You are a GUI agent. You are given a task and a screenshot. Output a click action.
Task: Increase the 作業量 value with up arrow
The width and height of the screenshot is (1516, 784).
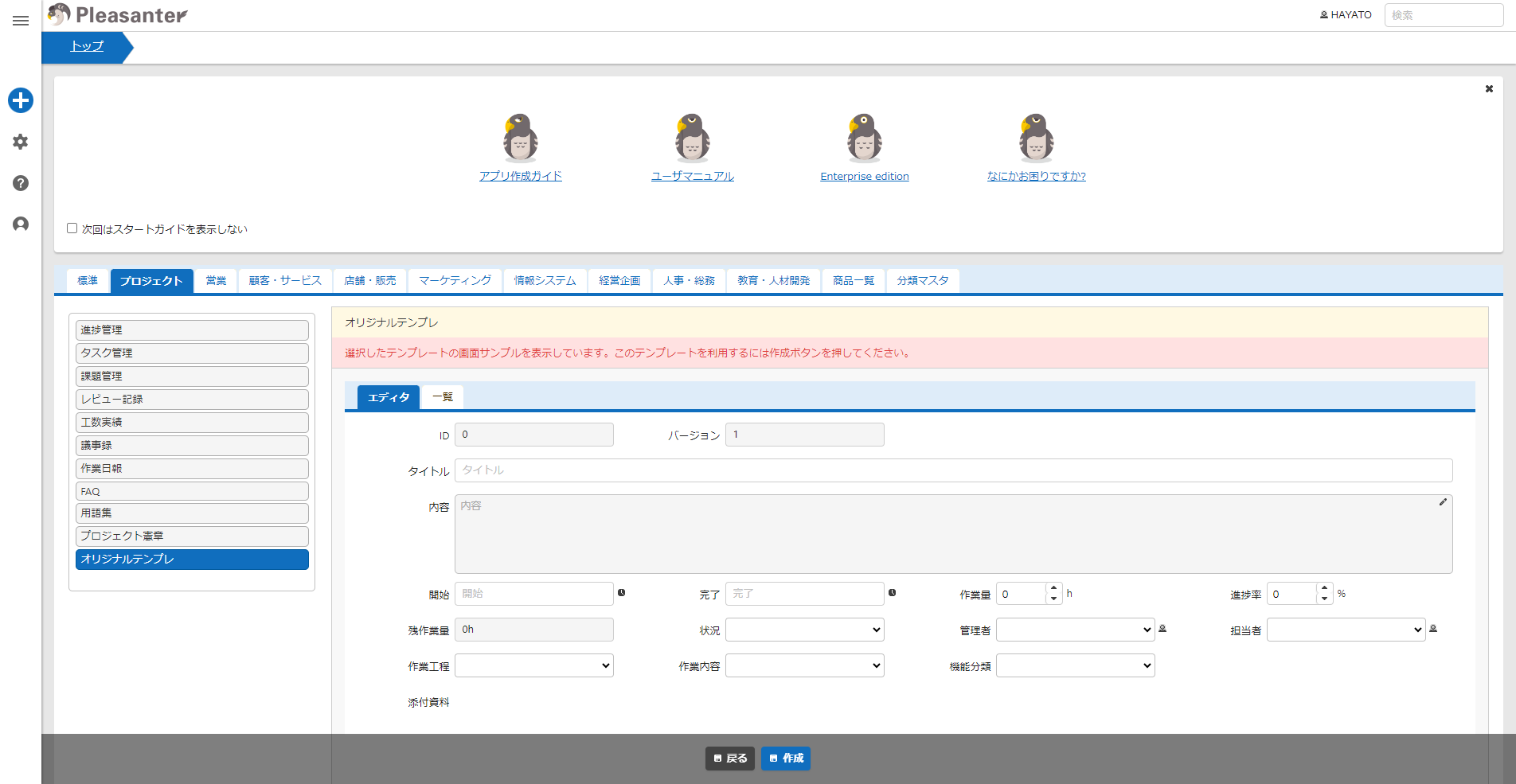coord(1053,588)
